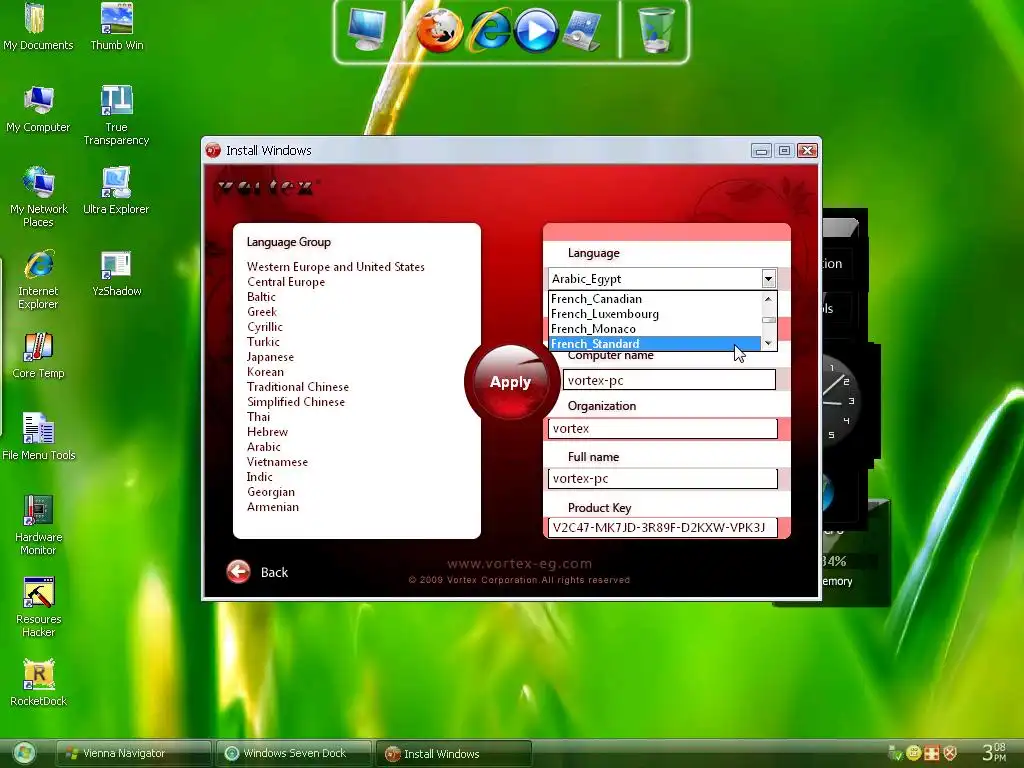This screenshot has height=768, width=1024.
Task: Click the Computer name input field
Action: (669, 380)
